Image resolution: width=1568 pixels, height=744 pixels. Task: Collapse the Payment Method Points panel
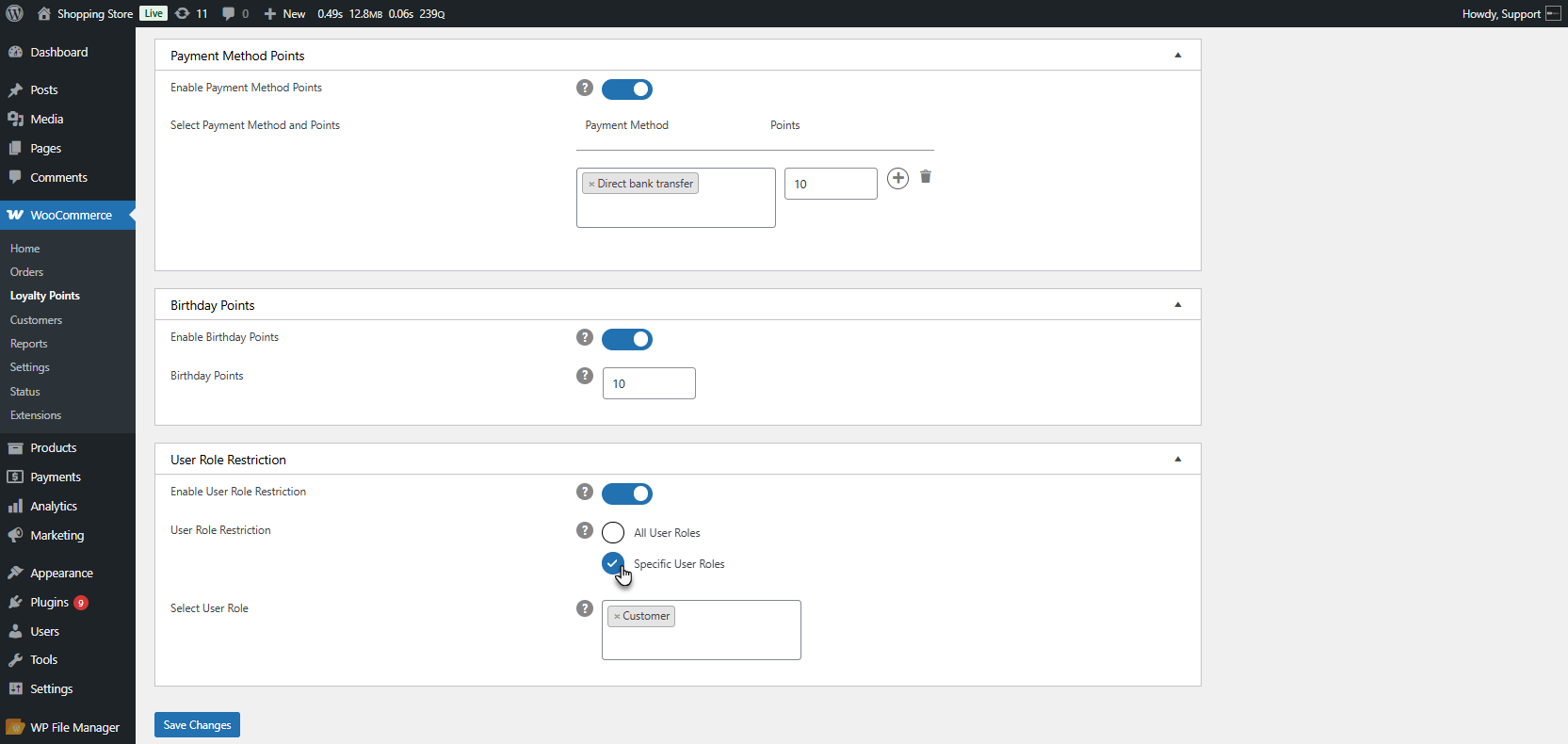pyautogui.click(x=1178, y=55)
